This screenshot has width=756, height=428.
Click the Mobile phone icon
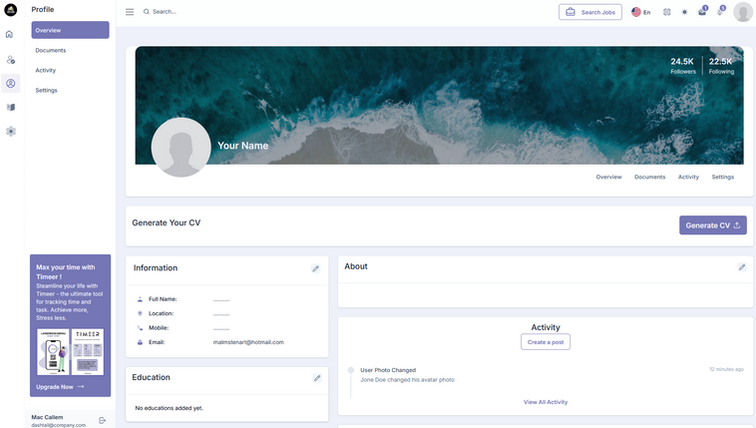[140, 328]
